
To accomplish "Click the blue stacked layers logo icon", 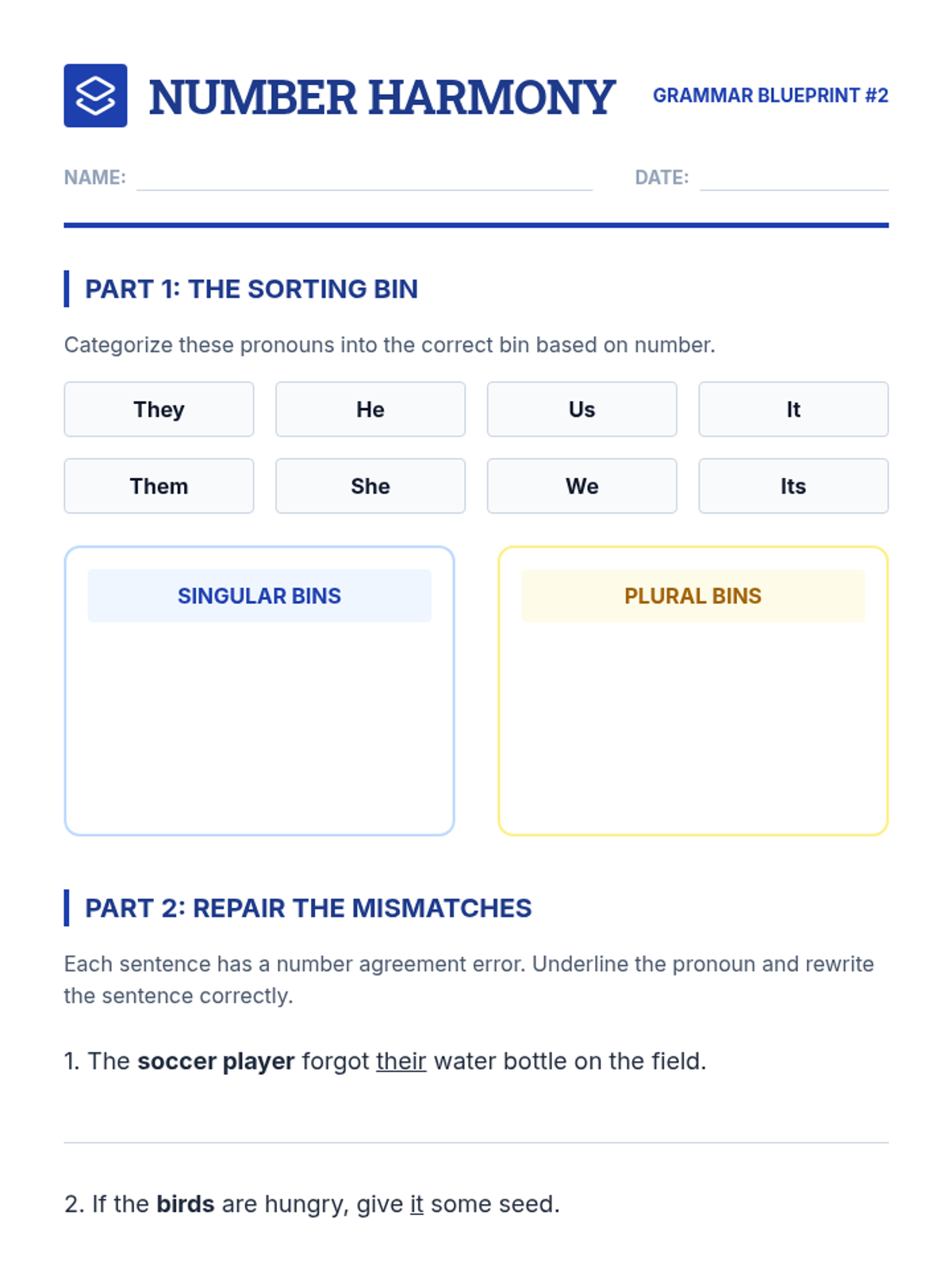I will tap(95, 95).
